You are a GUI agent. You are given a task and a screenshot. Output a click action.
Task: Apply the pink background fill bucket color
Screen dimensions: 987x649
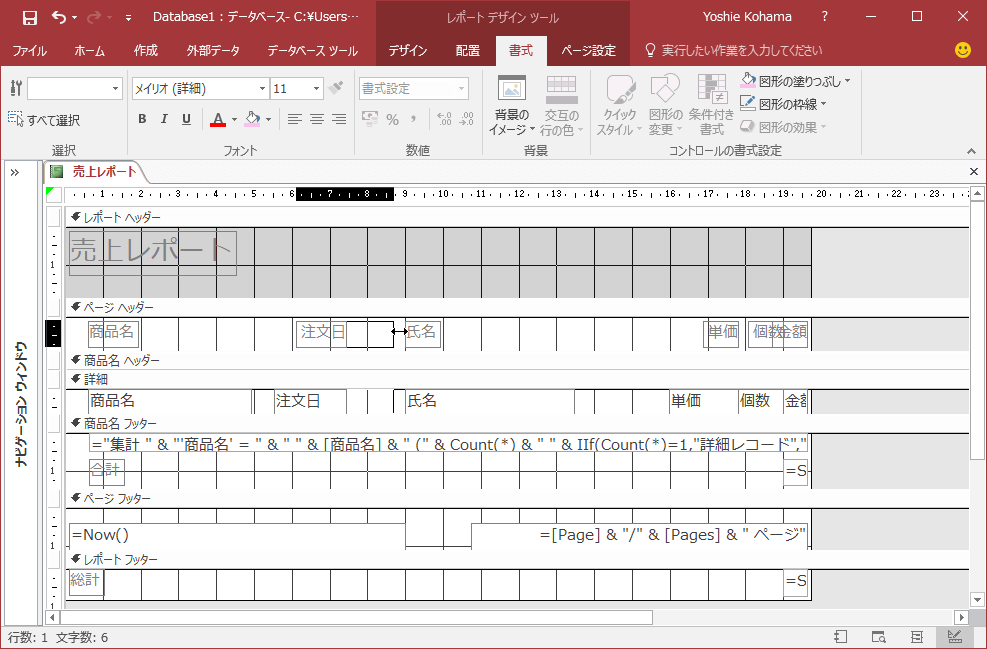point(252,119)
